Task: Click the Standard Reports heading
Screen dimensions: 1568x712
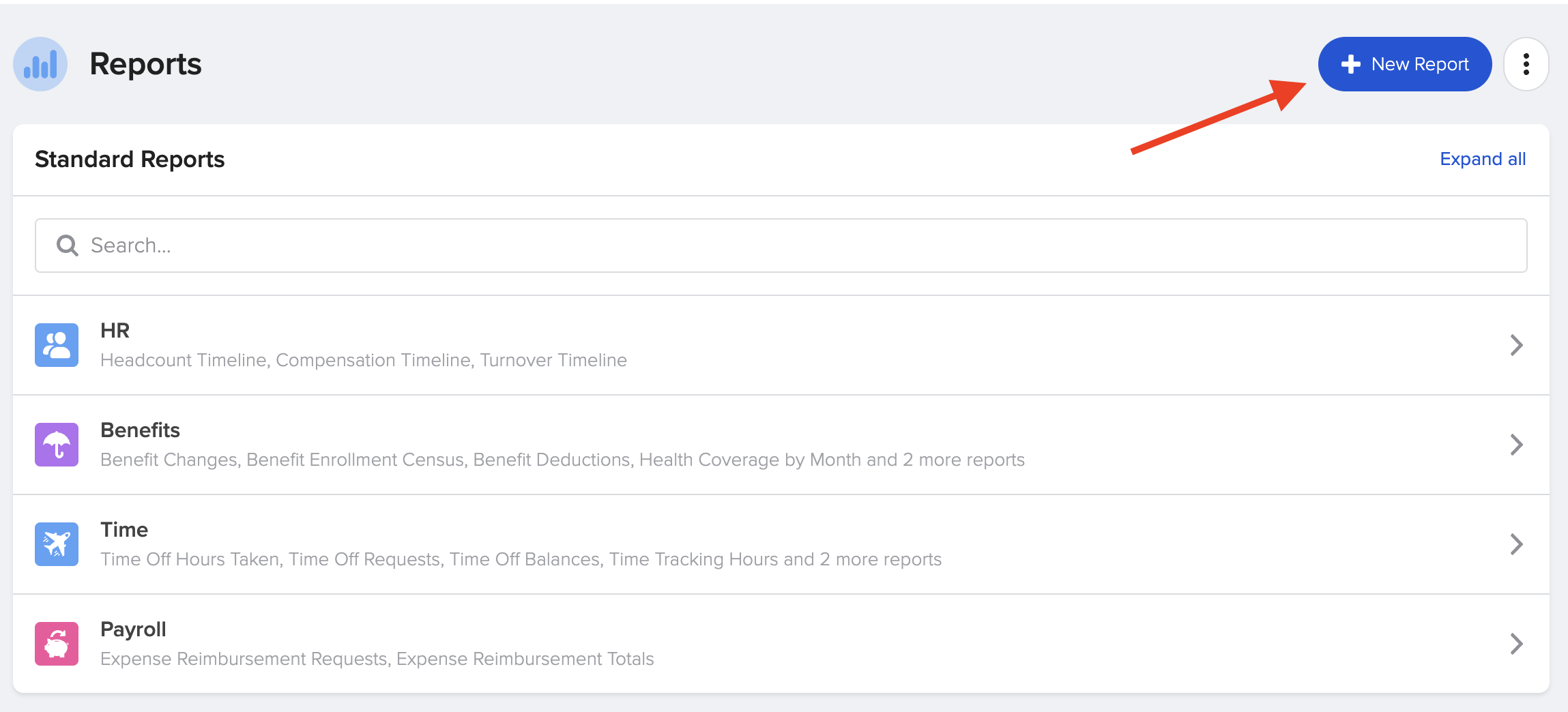Action: tap(130, 160)
